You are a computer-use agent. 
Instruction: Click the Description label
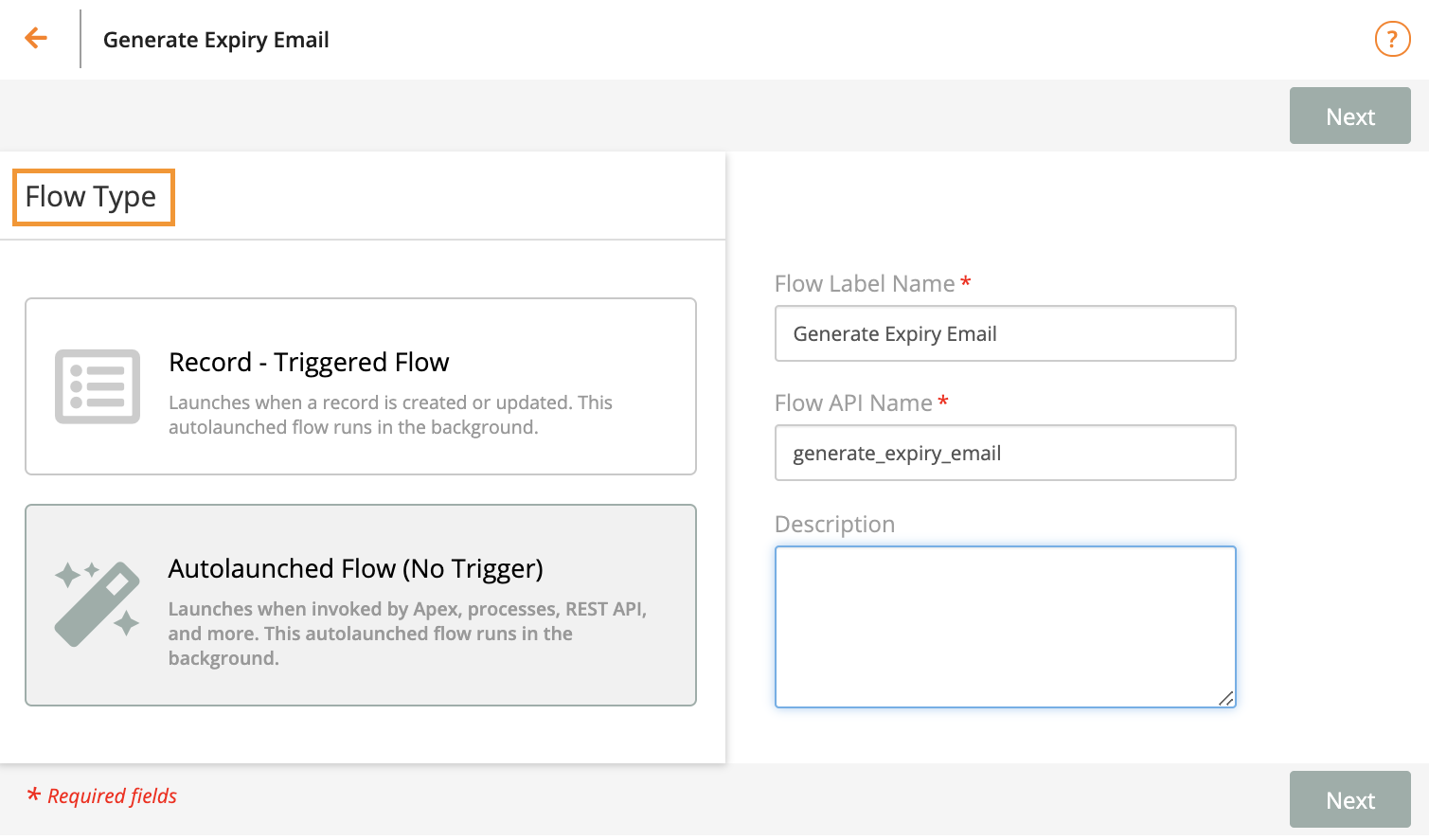click(x=834, y=524)
